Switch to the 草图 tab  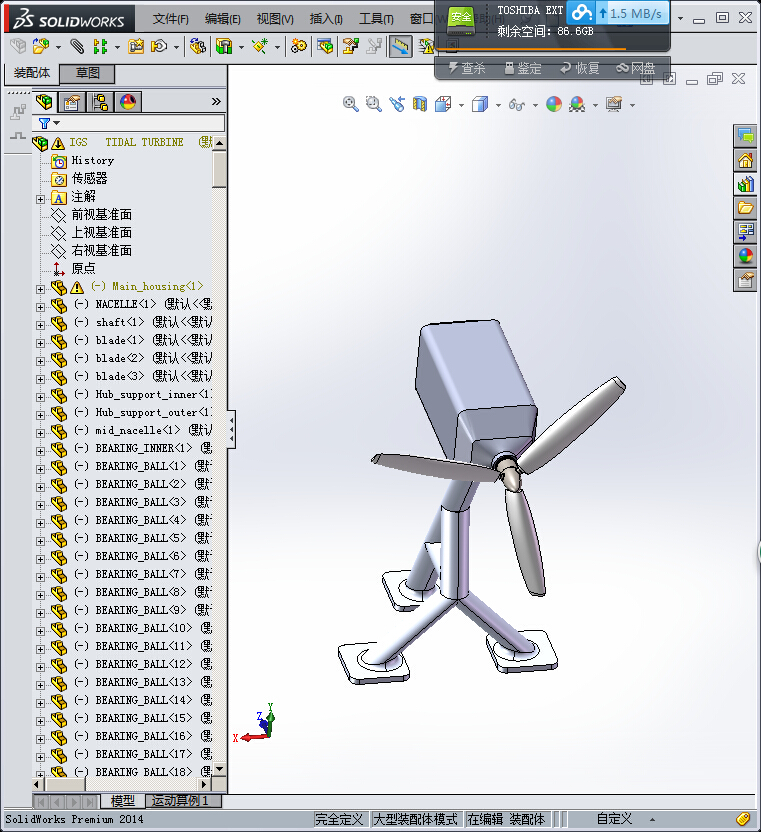[x=88, y=73]
